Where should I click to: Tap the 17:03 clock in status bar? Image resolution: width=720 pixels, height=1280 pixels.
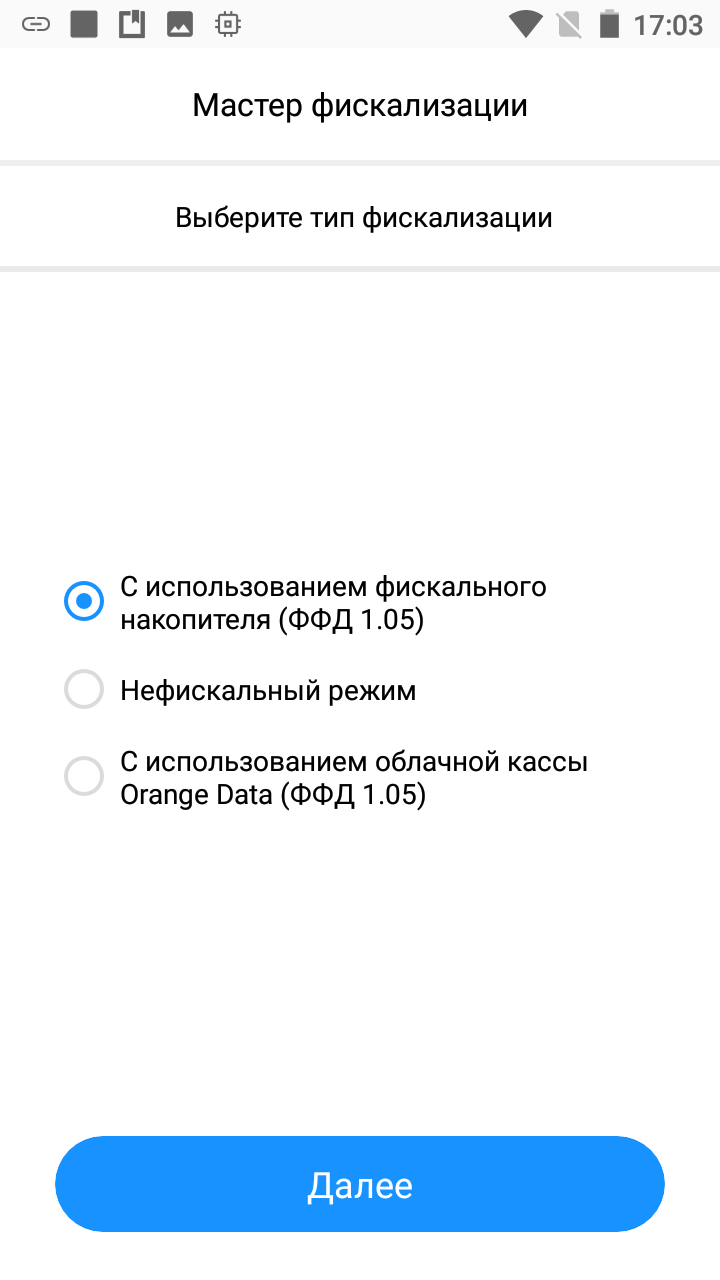(x=668, y=25)
